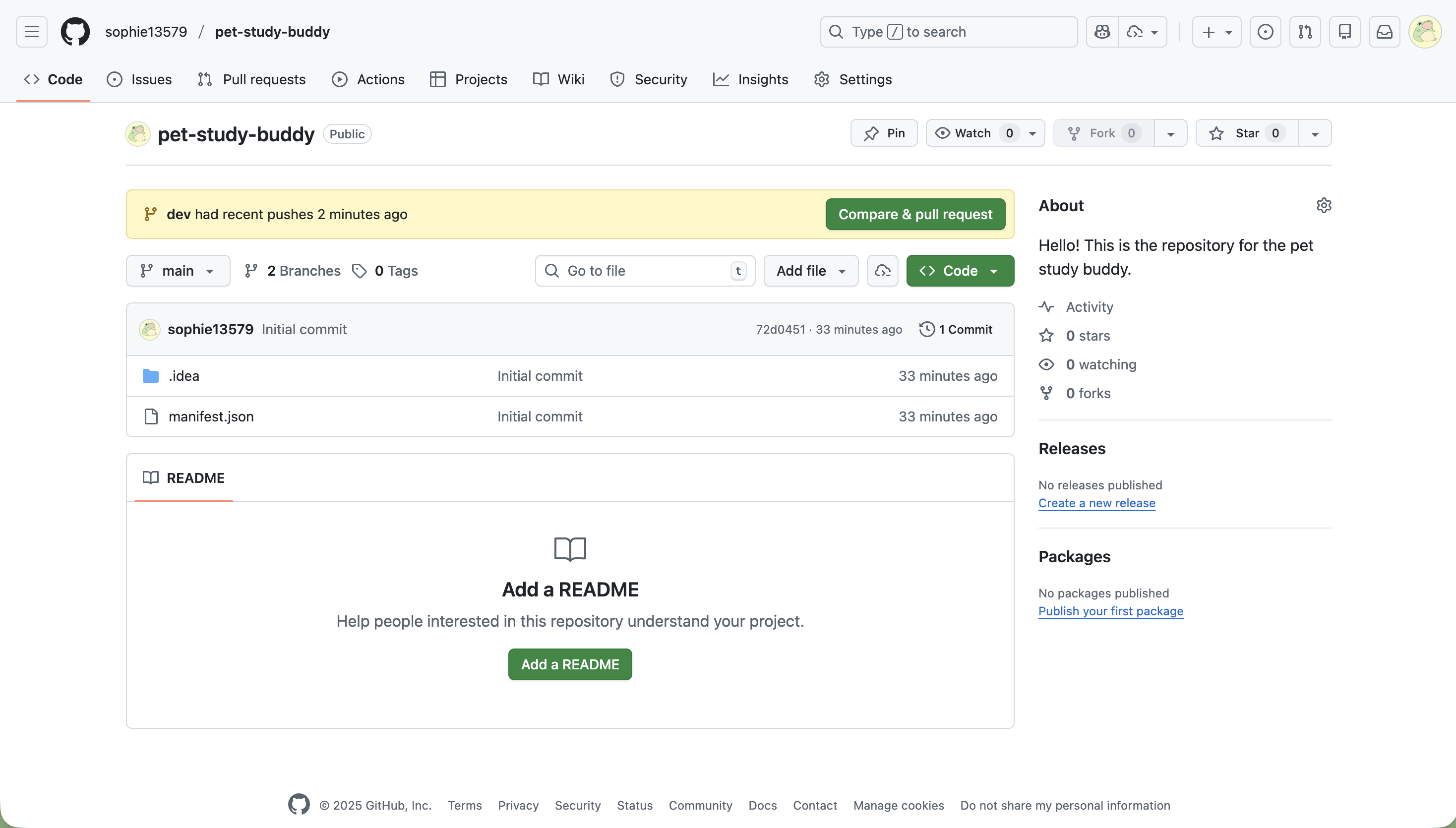Click Compare & pull request button
The height and width of the screenshot is (828, 1456).
[914, 214]
